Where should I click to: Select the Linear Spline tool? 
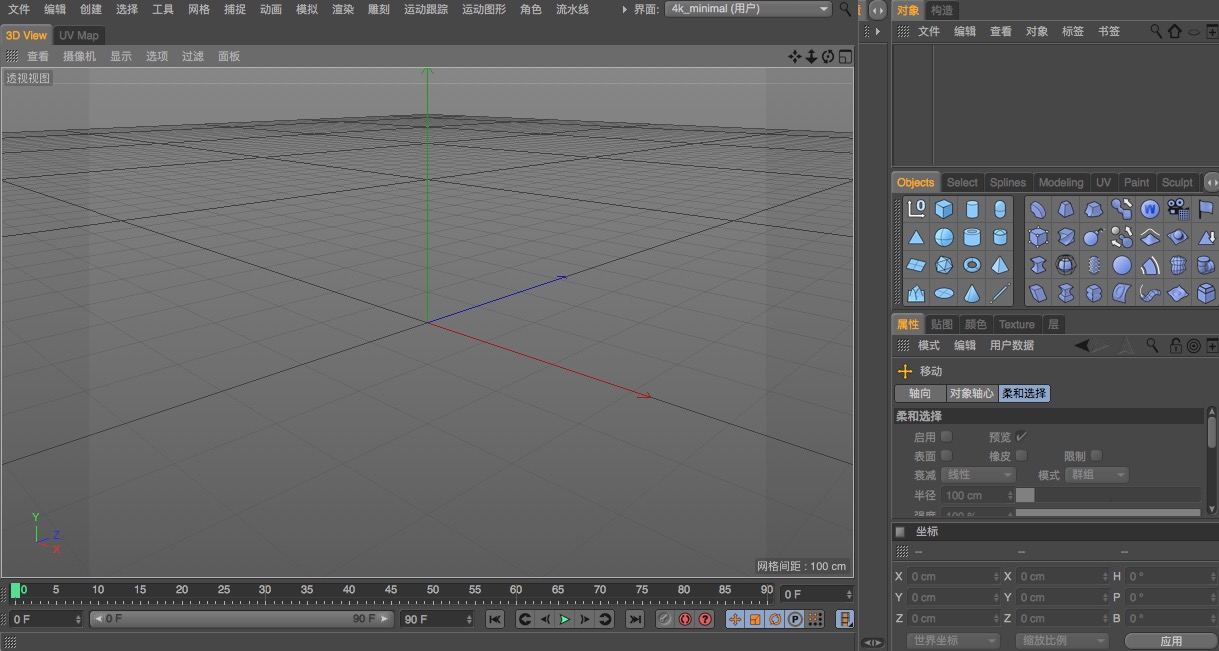(x=1001, y=292)
